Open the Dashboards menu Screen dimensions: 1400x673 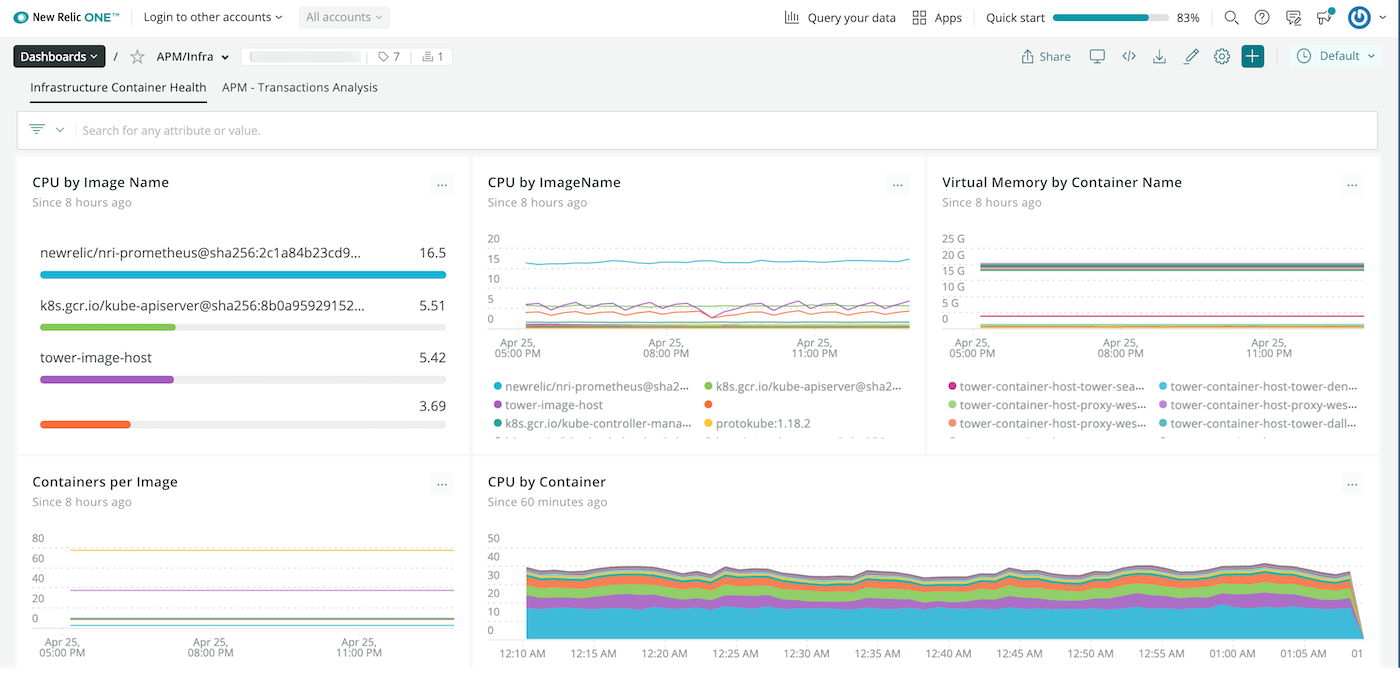58,56
